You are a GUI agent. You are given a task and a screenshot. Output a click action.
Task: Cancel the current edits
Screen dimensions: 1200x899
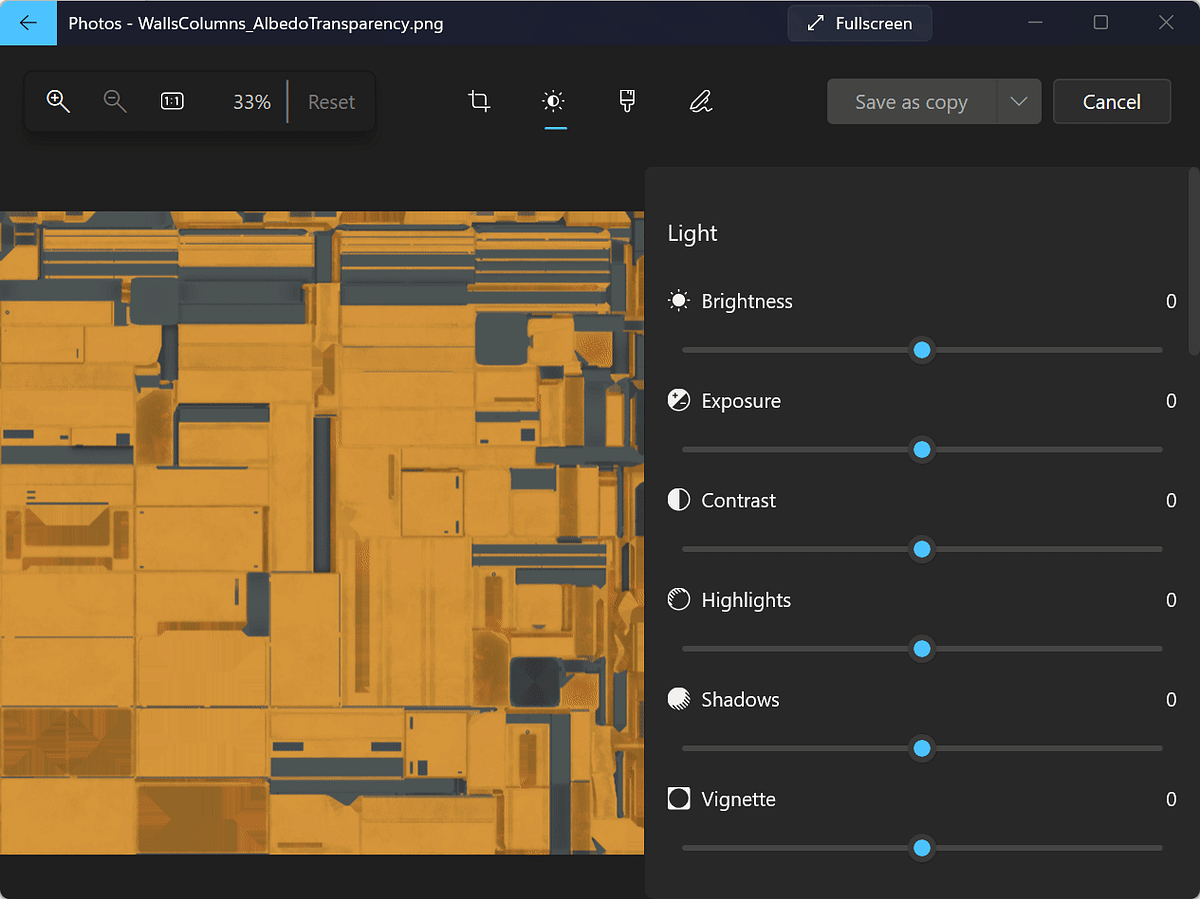point(1111,101)
